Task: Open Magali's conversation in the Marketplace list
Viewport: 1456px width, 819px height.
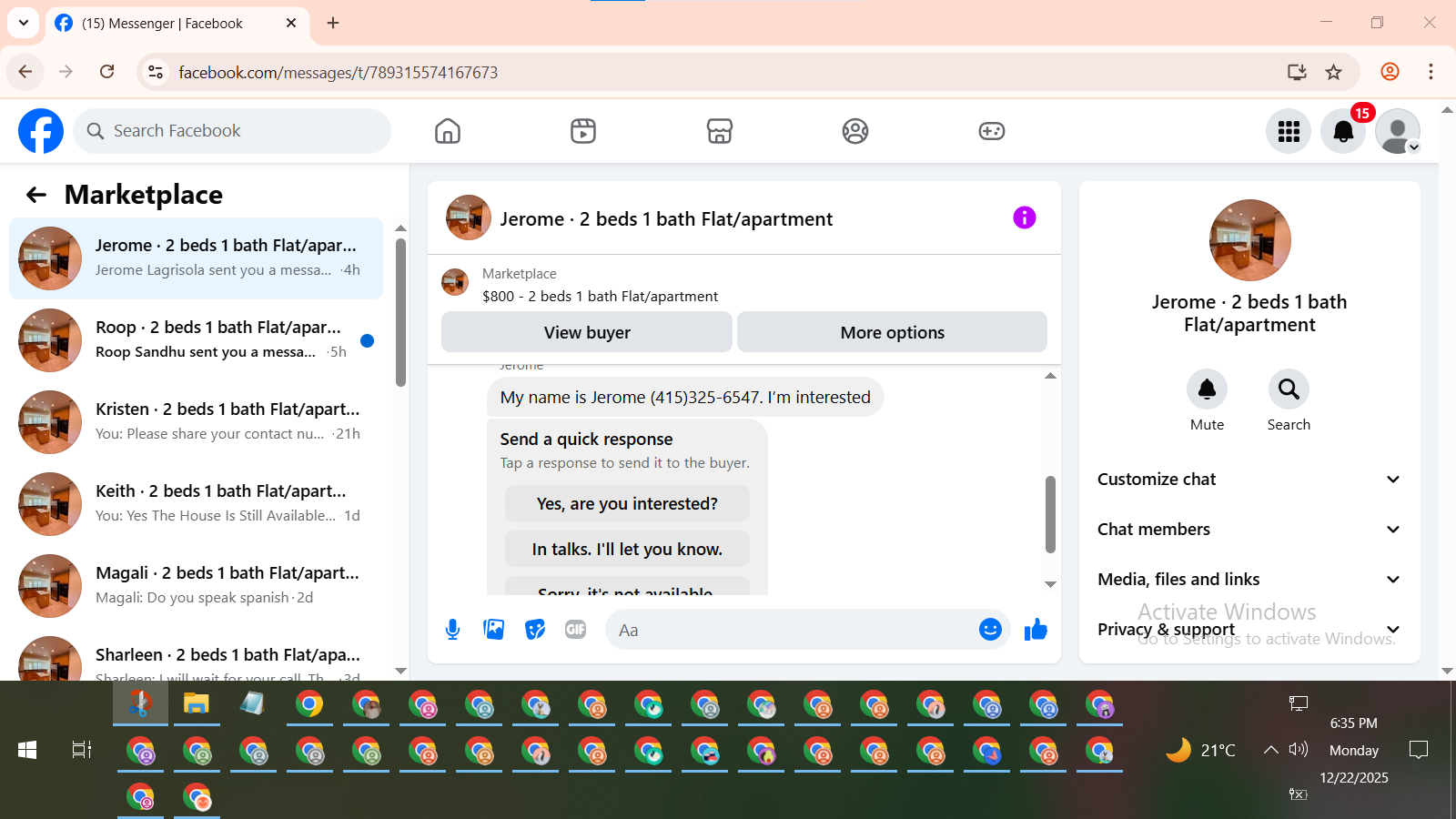Action: tap(196, 586)
